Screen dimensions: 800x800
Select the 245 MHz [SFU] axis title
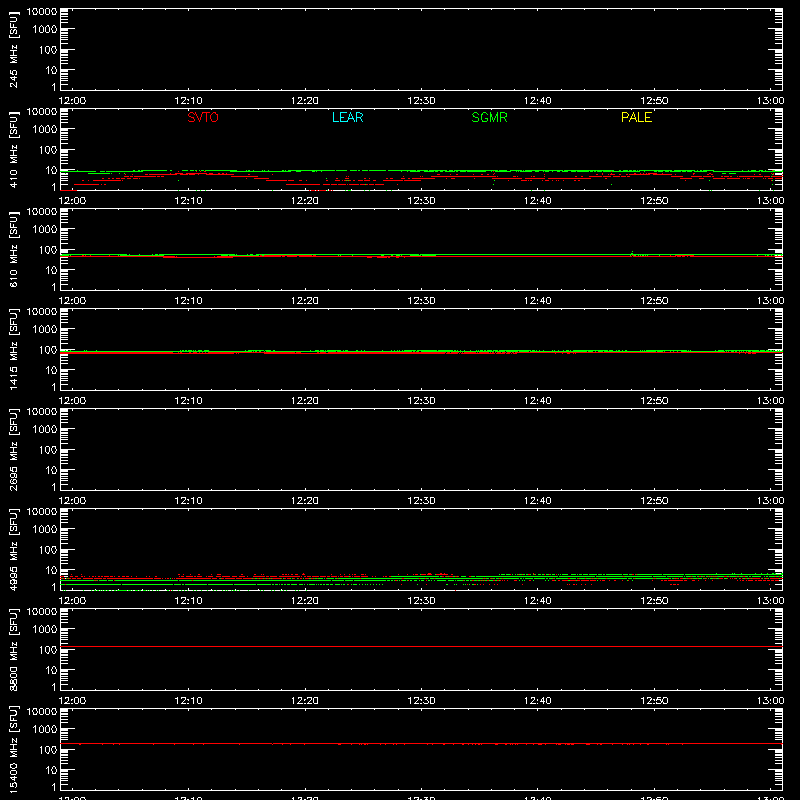coord(14,49)
